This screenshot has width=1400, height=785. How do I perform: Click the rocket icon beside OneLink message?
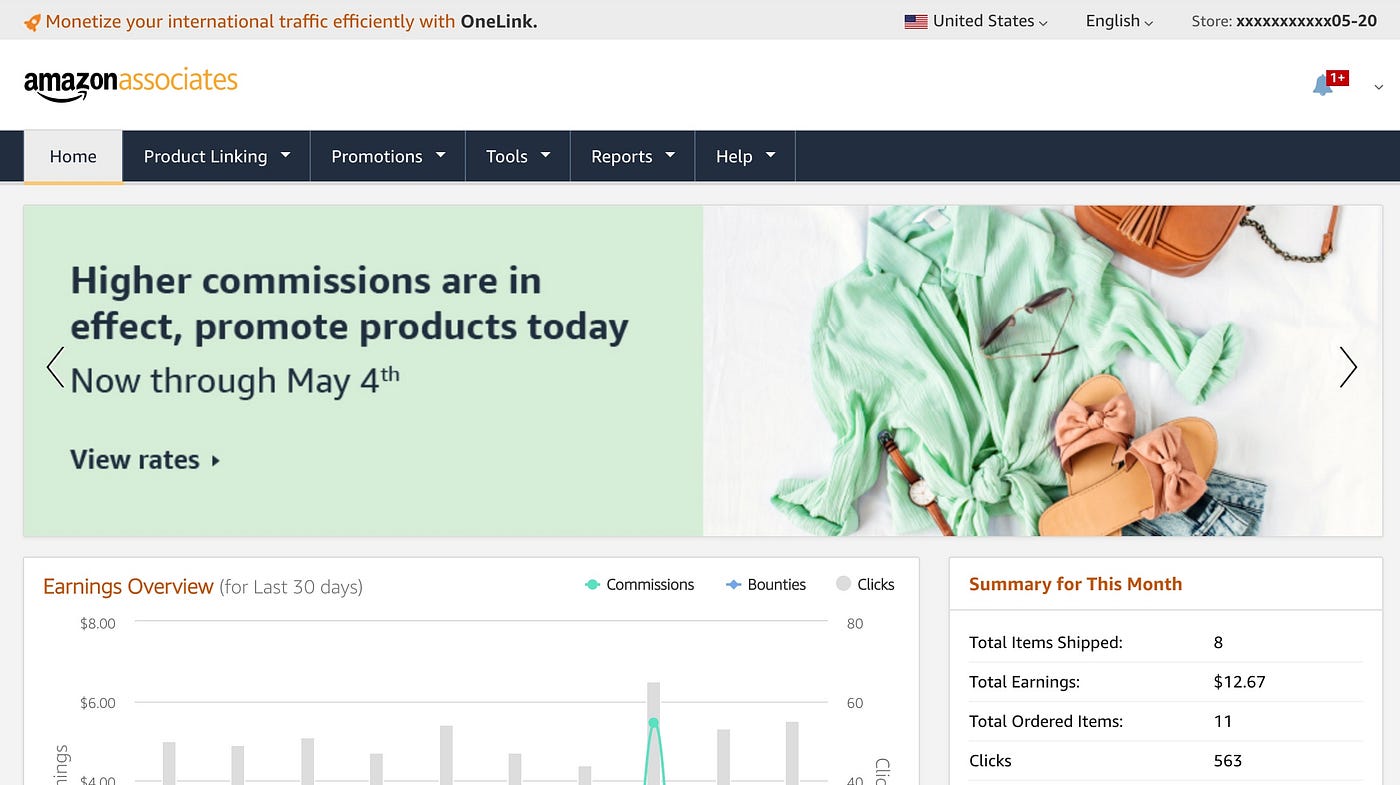(32, 22)
